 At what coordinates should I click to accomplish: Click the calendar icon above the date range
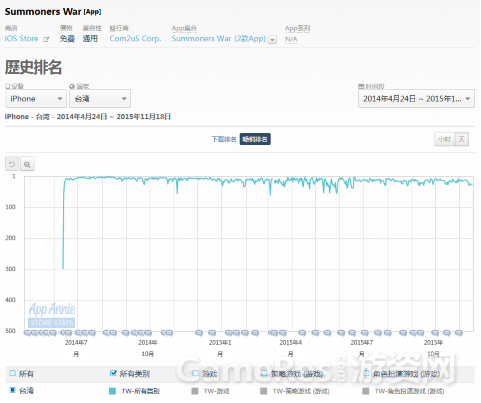(x=361, y=86)
